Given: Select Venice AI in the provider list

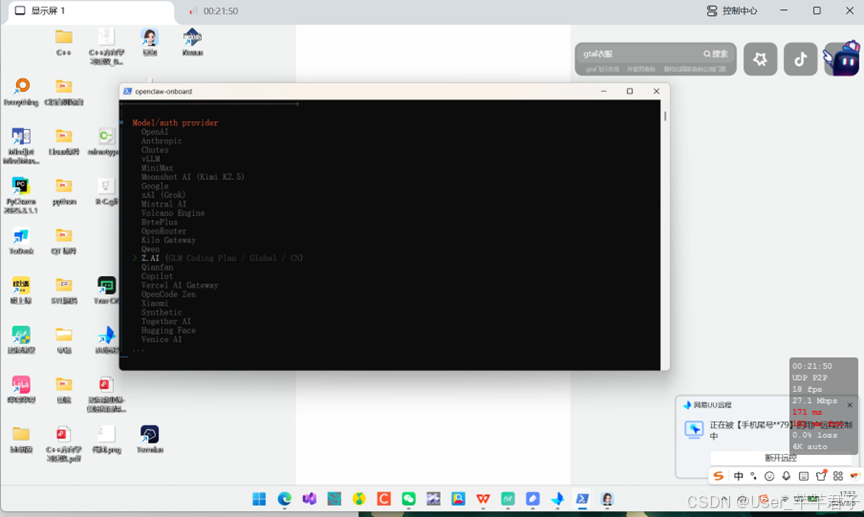Looking at the screenshot, I should [161, 340].
